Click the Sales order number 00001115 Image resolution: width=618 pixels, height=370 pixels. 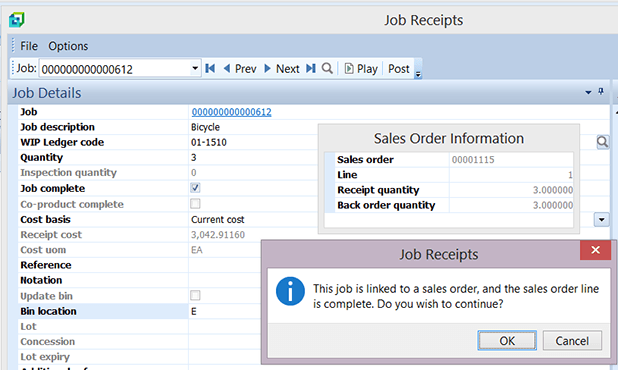point(473,160)
